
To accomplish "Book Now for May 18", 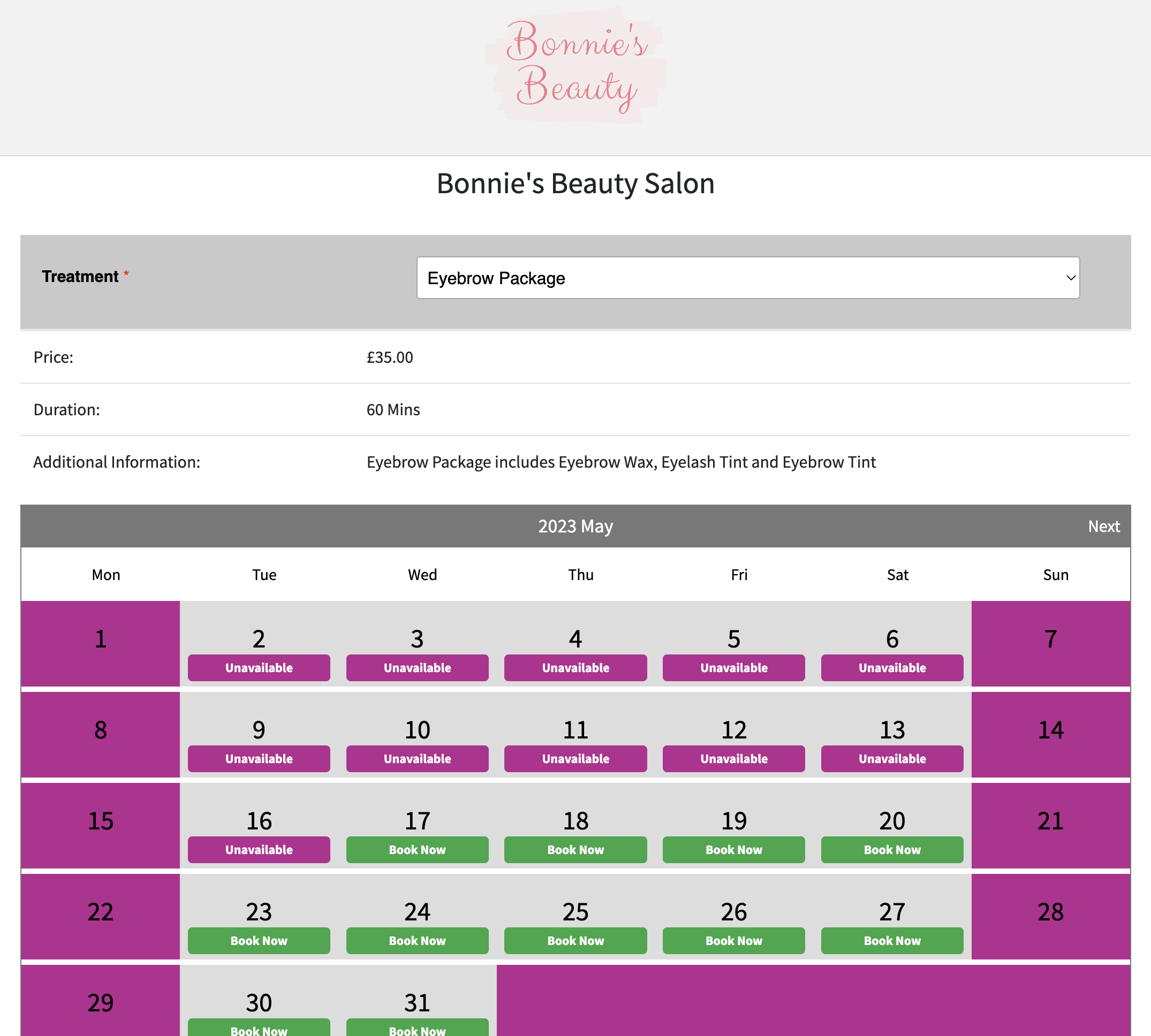I will pos(575,849).
